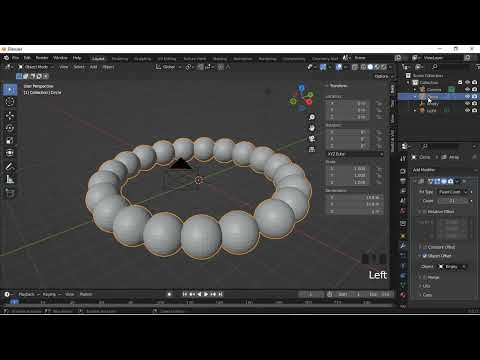Image resolution: width=480 pixels, height=360 pixels.
Task: Open the Physics properties tab icon
Action: [x=403, y=266]
